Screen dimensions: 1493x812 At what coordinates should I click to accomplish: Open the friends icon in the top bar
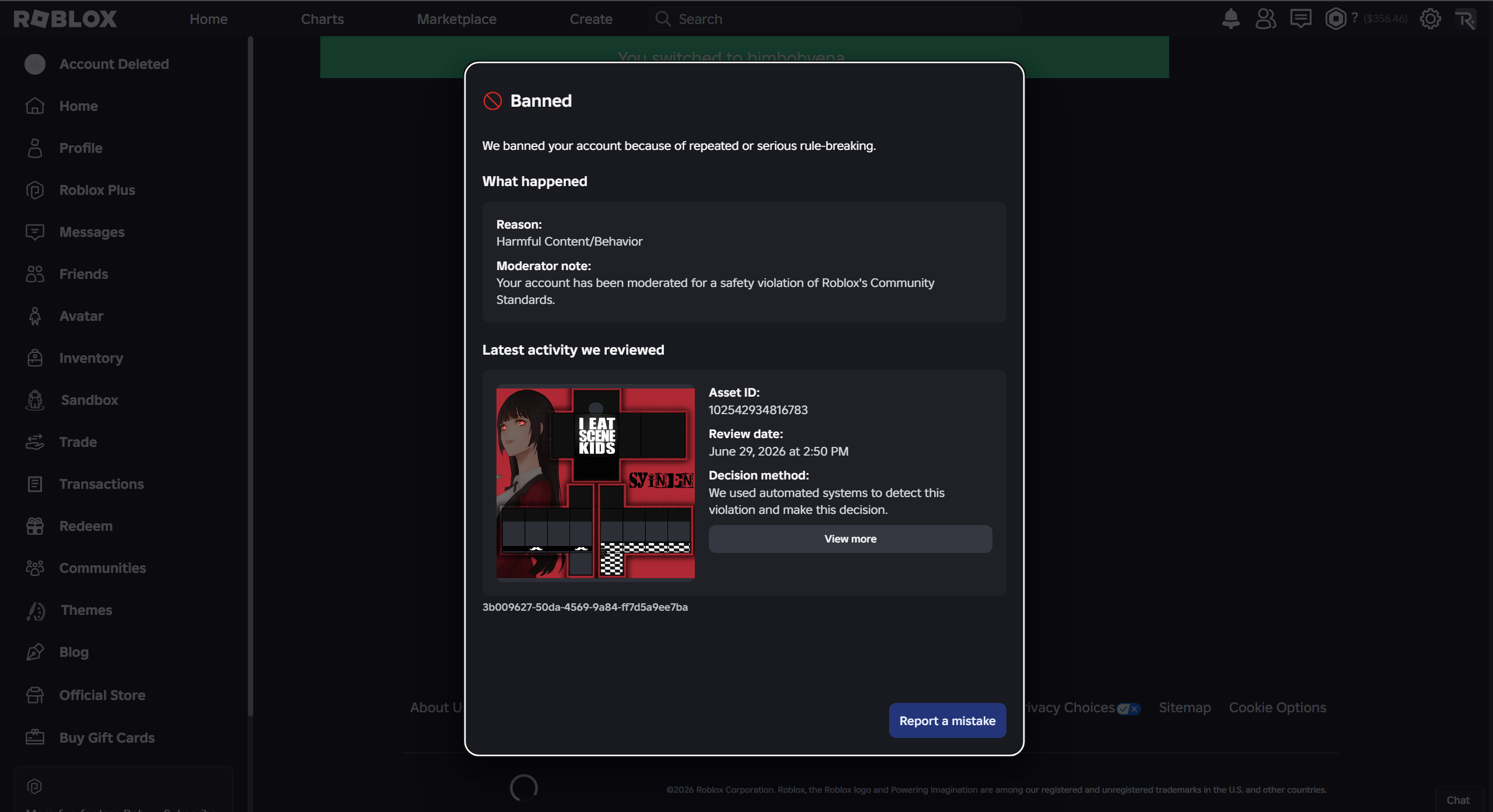pos(1265,19)
